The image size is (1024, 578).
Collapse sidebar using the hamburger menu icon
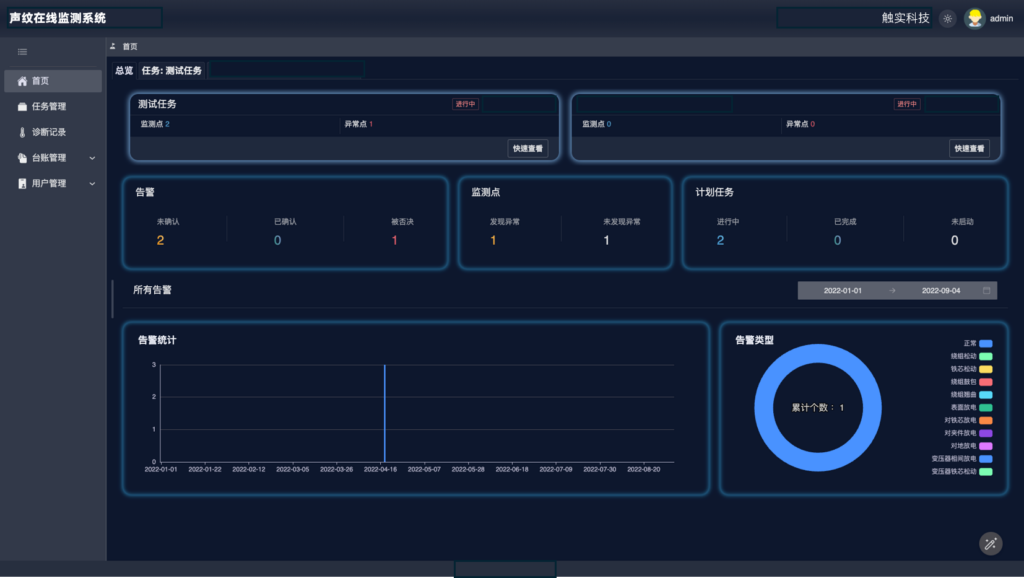click(x=22, y=51)
